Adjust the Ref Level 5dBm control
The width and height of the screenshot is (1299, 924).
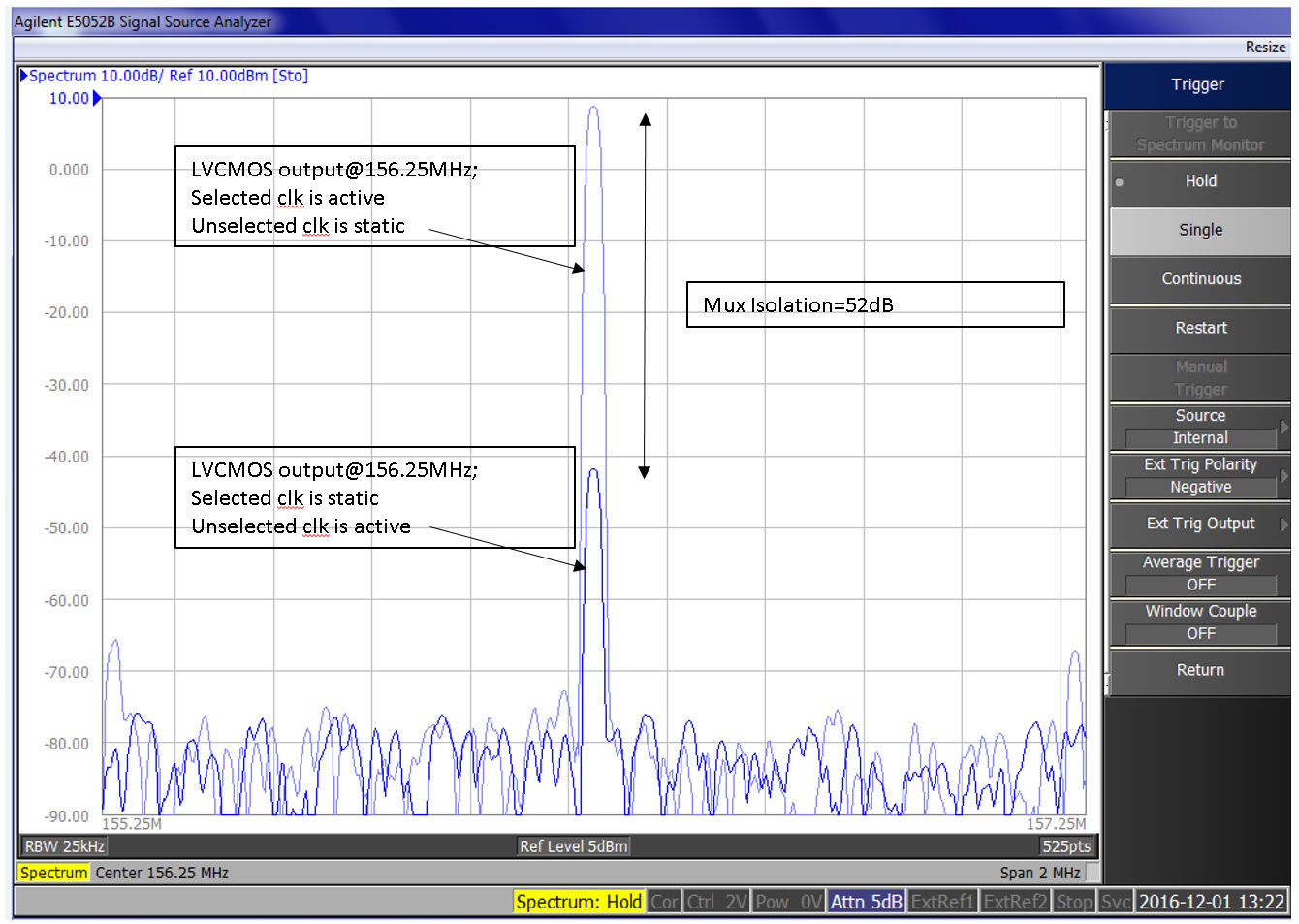click(x=573, y=845)
